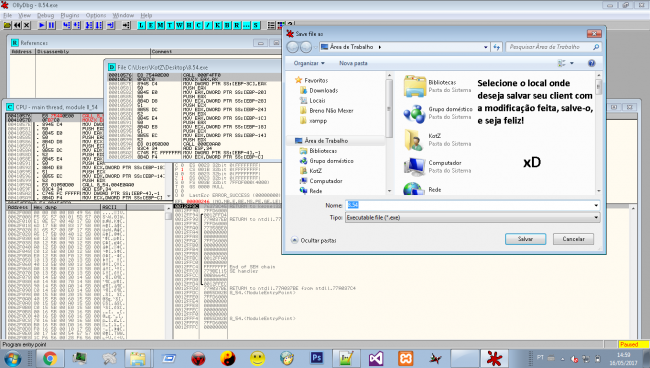Show Call stack with K button
Image resolution: width=650 pixels, height=368 pixels.
pos(218,25)
